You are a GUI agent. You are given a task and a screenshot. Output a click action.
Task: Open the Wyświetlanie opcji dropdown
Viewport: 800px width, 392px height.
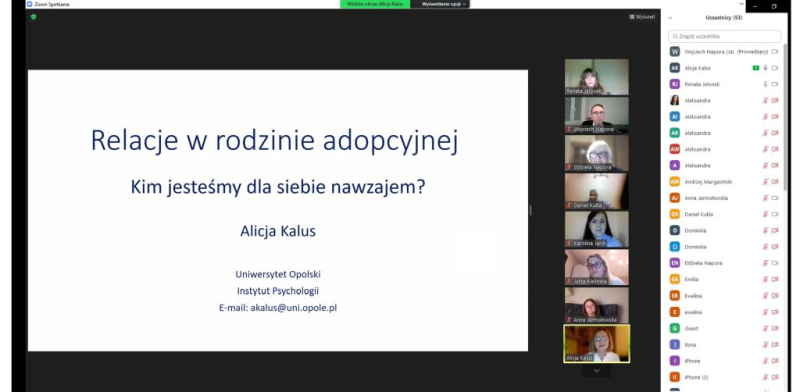(x=443, y=4)
